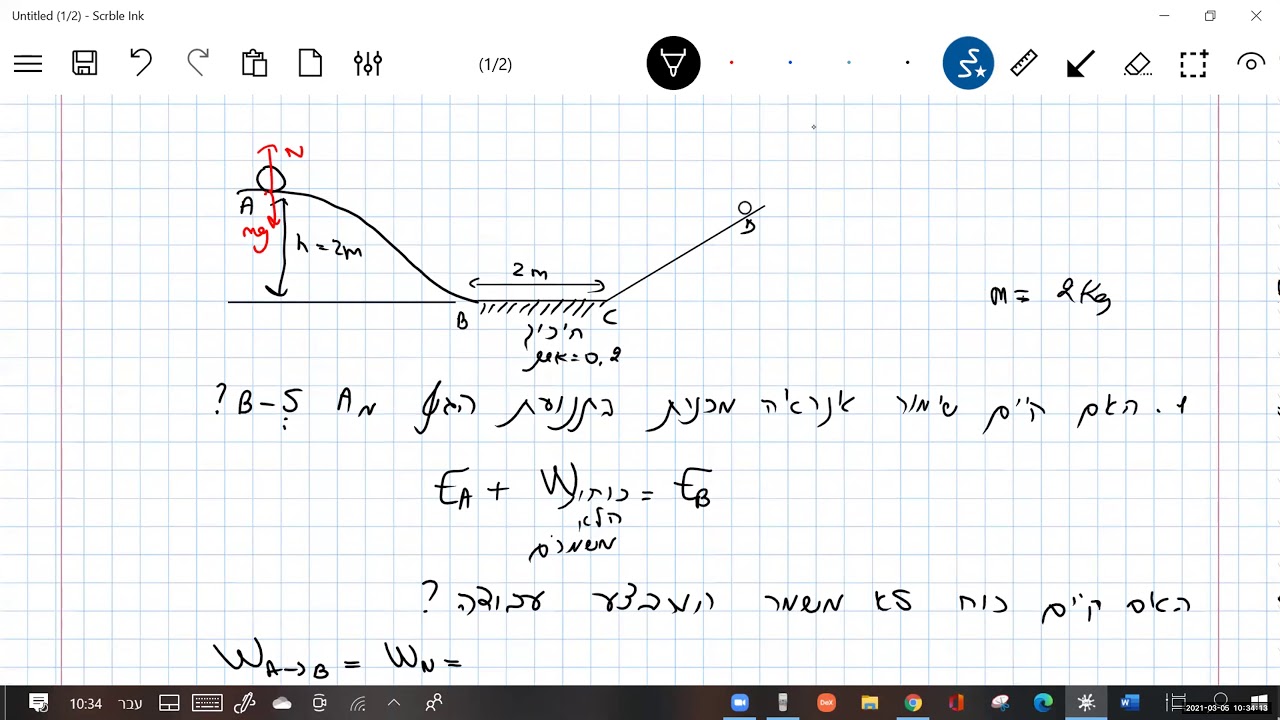Create a new blank page
Screen dimensions: 1280x720
point(311,63)
